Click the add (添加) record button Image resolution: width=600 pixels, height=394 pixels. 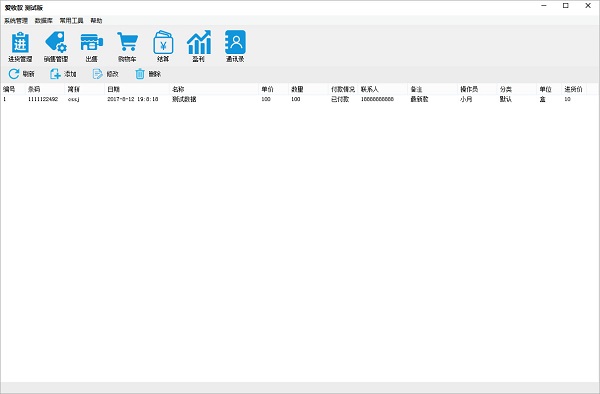click(63, 74)
